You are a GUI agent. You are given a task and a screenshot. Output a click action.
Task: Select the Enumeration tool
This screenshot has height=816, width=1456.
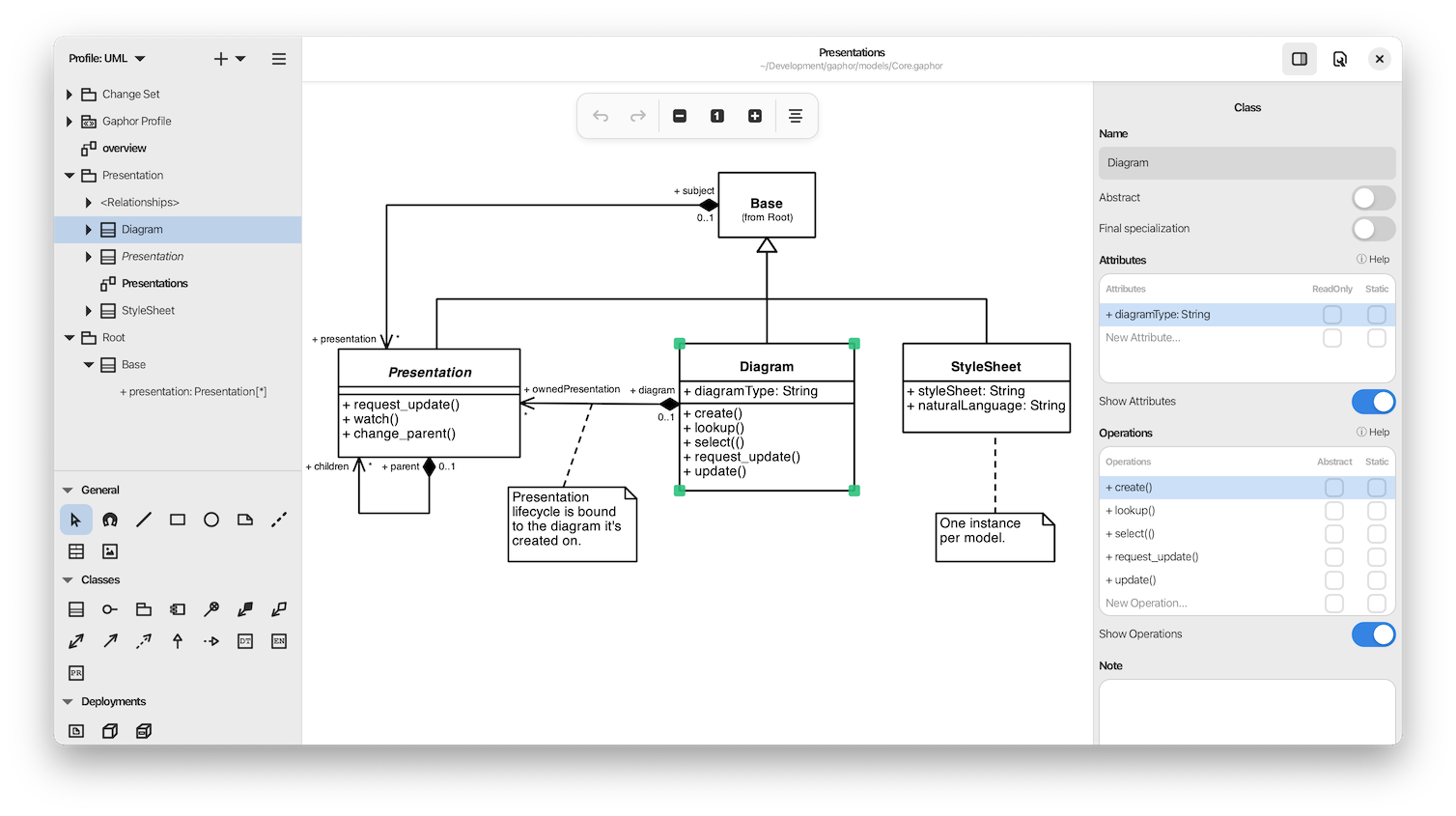click(x=279, y=640)
